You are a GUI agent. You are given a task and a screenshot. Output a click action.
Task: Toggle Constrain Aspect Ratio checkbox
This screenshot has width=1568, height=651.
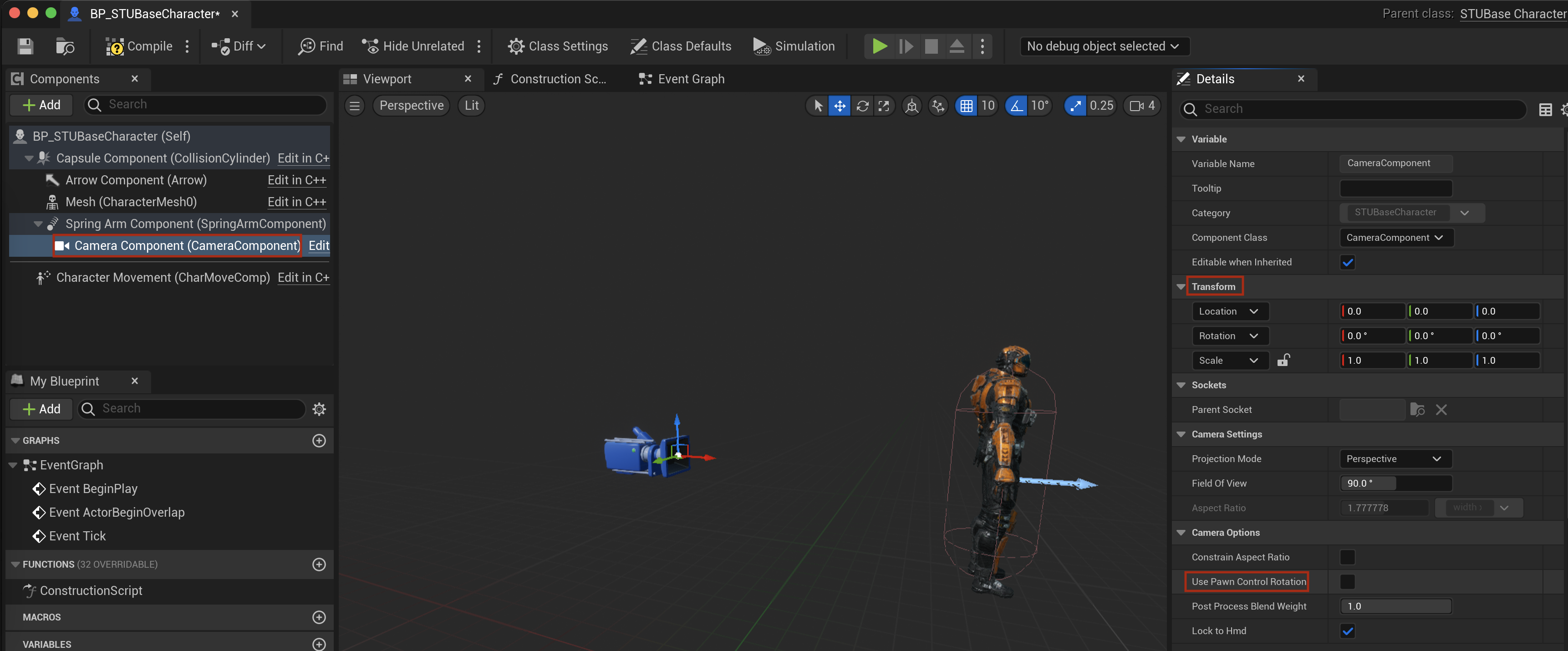pyautogui.click(x=1348, y=557)
